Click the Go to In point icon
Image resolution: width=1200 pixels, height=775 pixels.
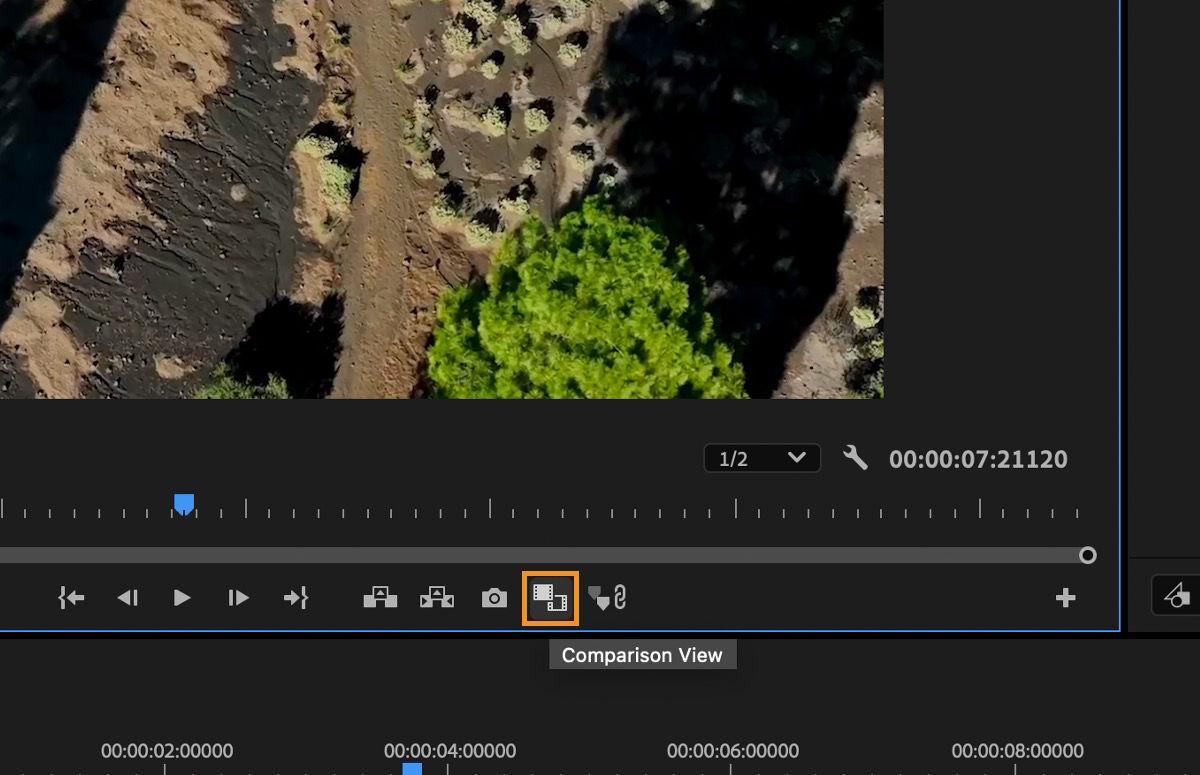tap(71, 597)
